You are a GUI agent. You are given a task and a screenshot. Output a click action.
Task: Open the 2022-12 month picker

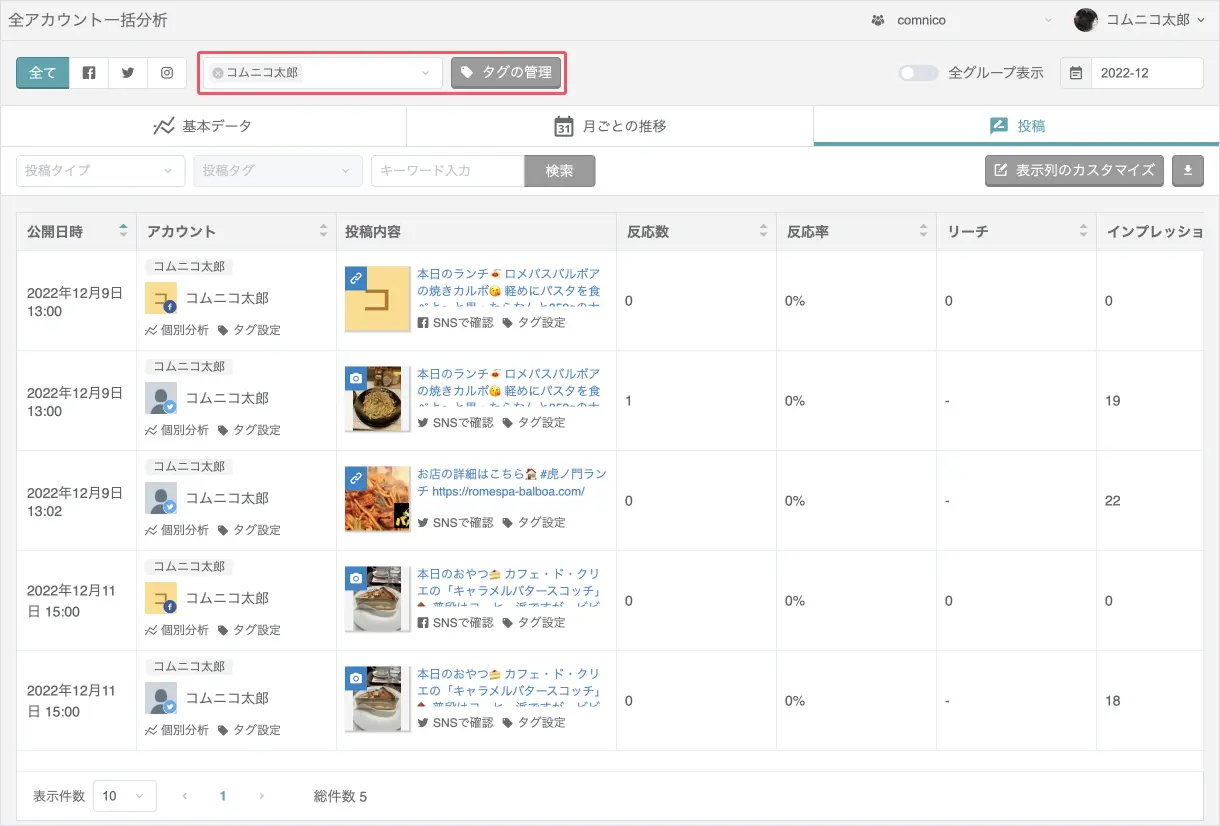(1146, 73)
